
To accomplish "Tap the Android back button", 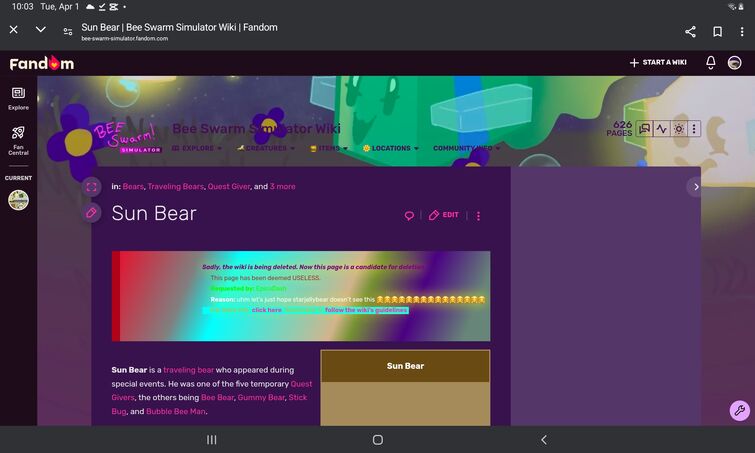I will 544,440.
